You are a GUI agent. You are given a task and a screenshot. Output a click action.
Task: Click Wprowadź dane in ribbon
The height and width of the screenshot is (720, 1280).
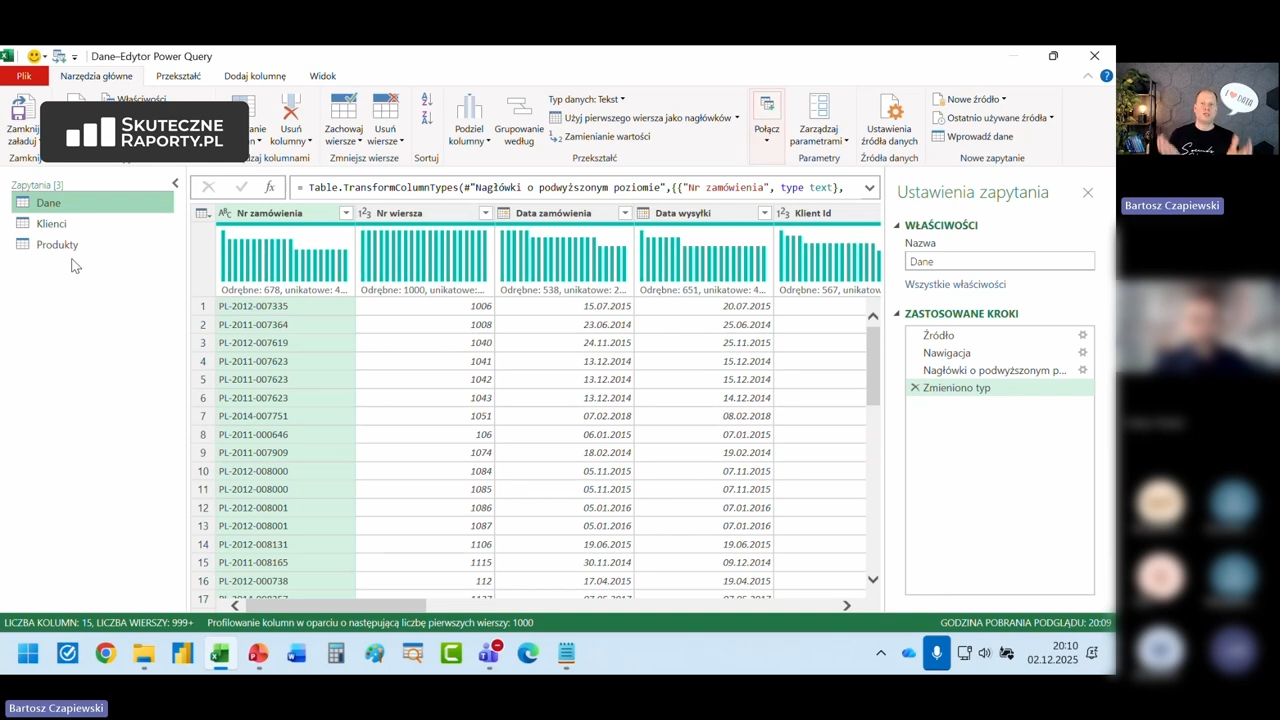[x=972, y=136]
